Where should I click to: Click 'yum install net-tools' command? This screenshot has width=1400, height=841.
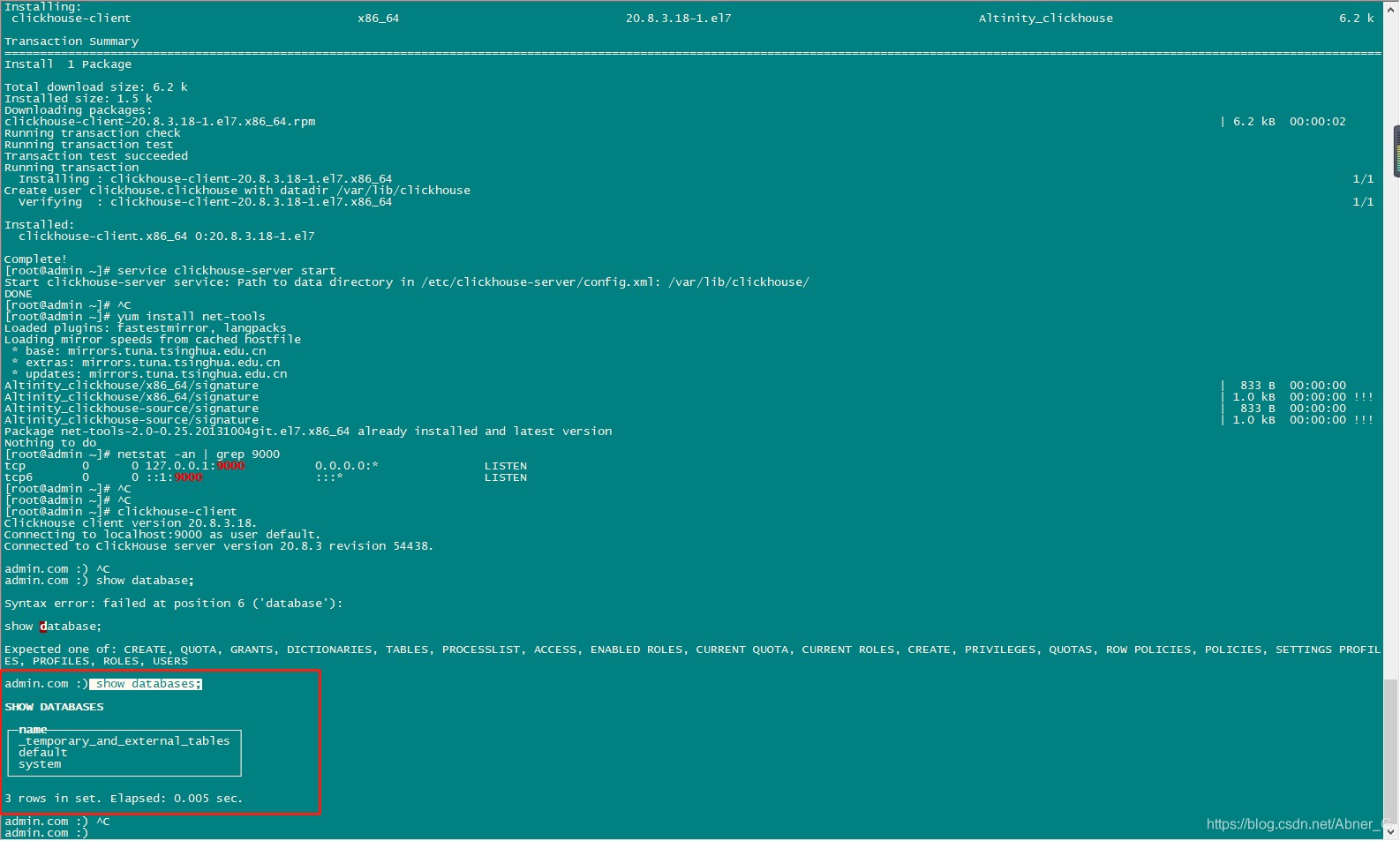point(191,317)
